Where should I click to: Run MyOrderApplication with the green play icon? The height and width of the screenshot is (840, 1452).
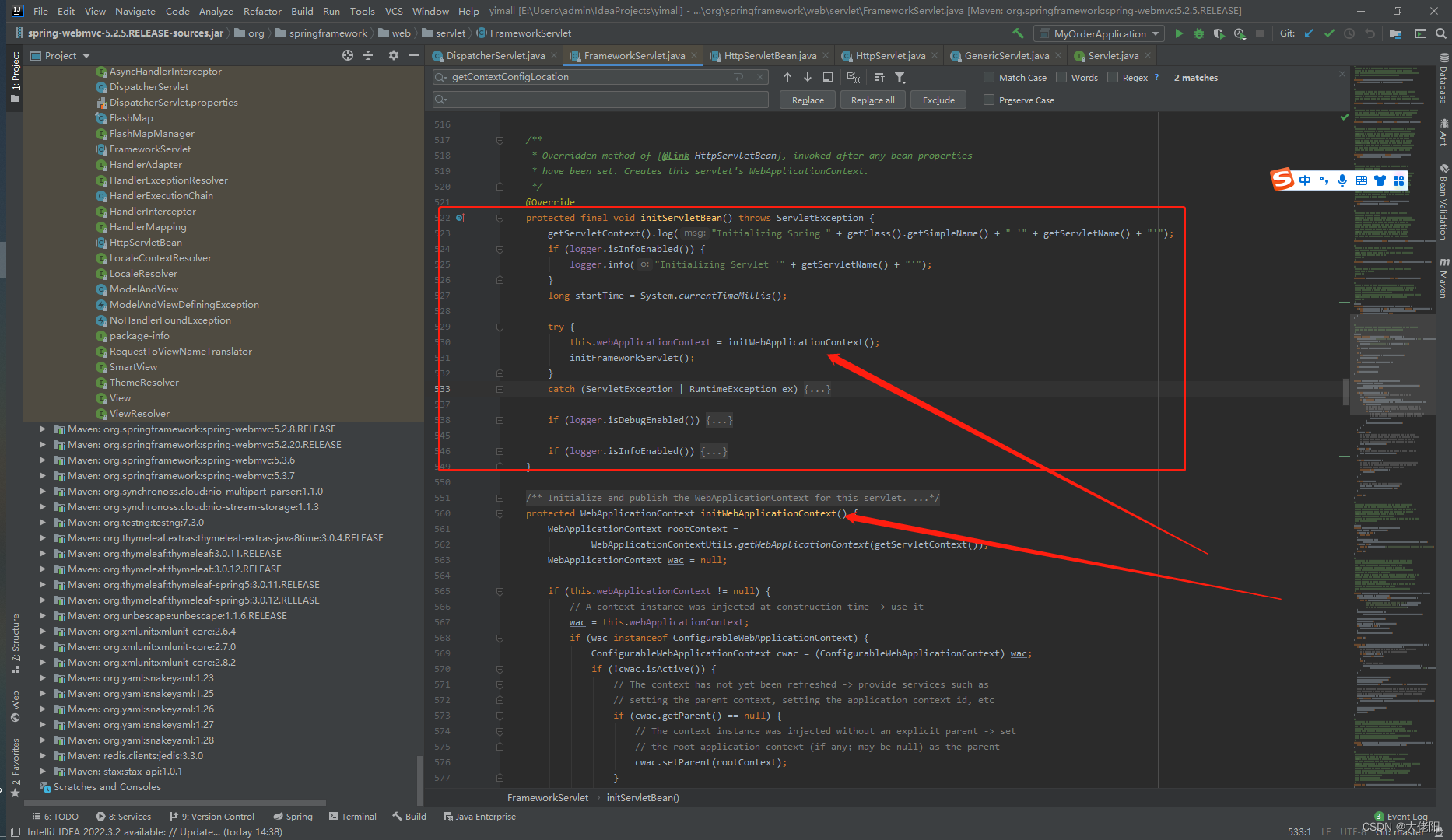pyautogui.click(x=1179, y=33)
